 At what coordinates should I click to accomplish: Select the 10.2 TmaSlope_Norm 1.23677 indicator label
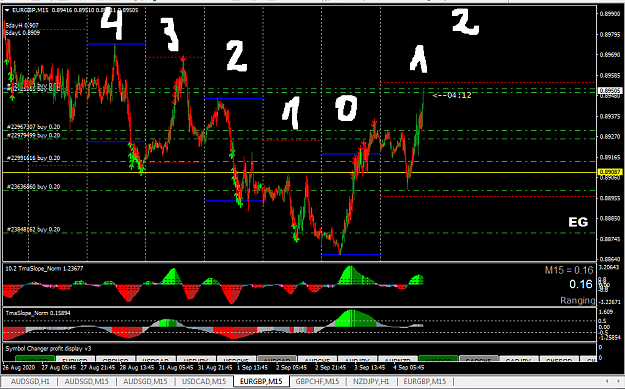(x=44, y=269)
